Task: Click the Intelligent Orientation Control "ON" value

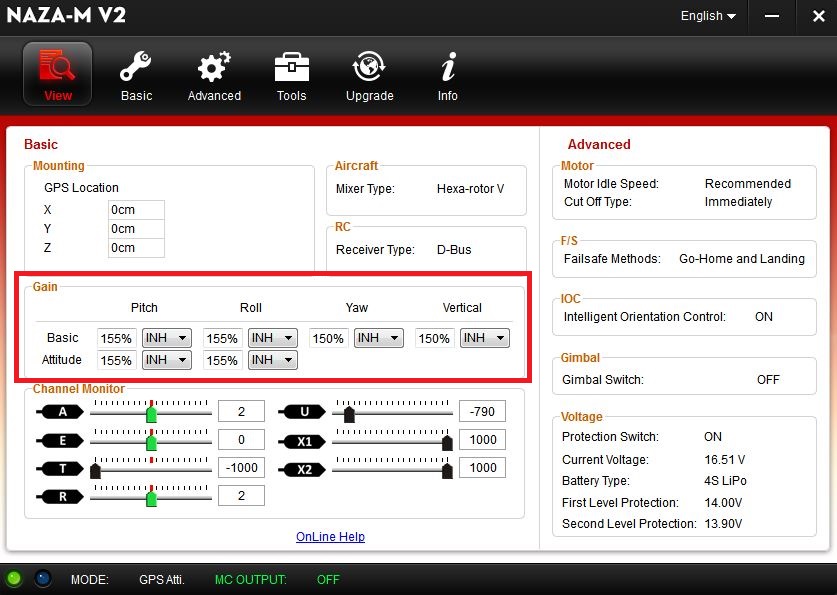Action: [764, 316]
